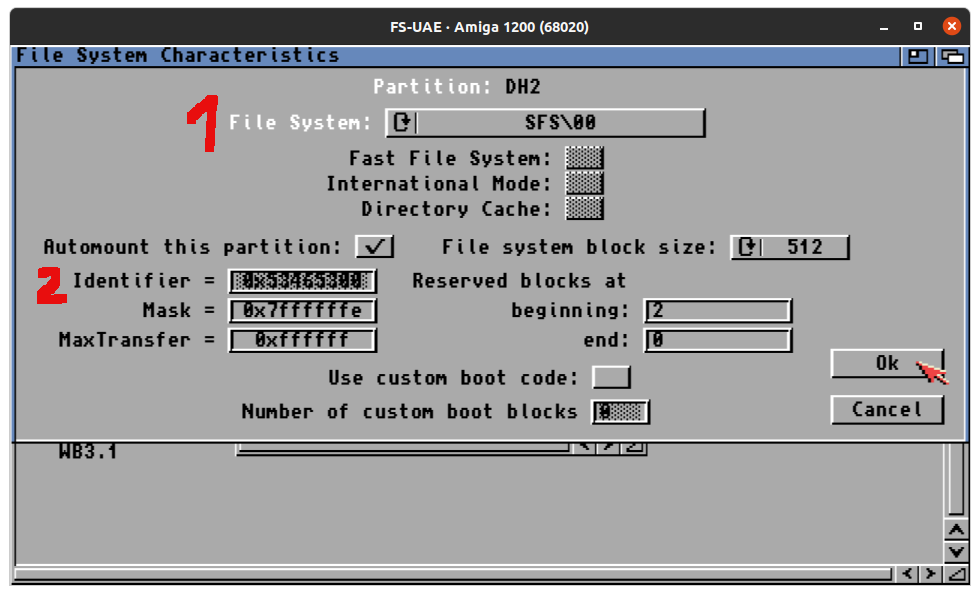Click Reserved blocks end field
The height and width of the screenshot is (595, 980).
click(x=718, y=340)
